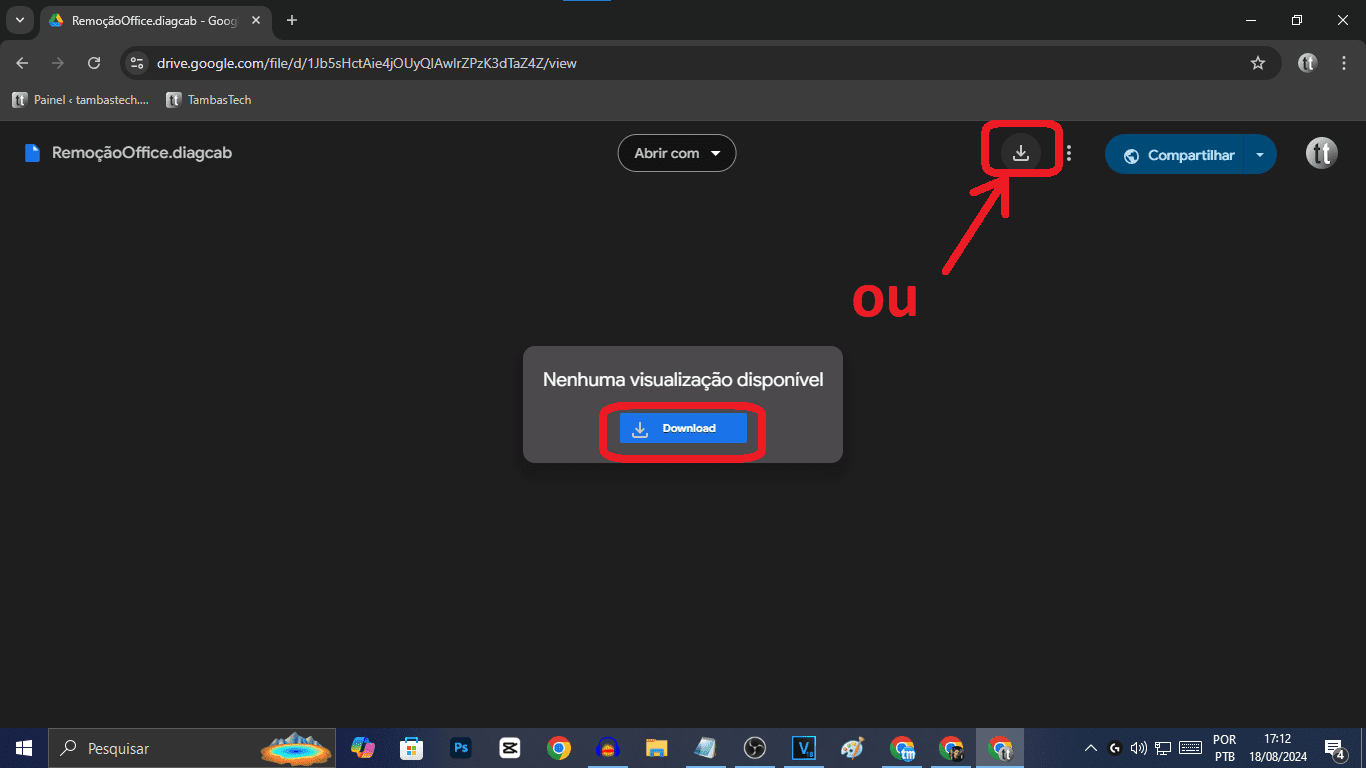Viewport: 1366px width, 768px height.
Task: Open the Abrir com dropdown
Action: click(677, 152)
